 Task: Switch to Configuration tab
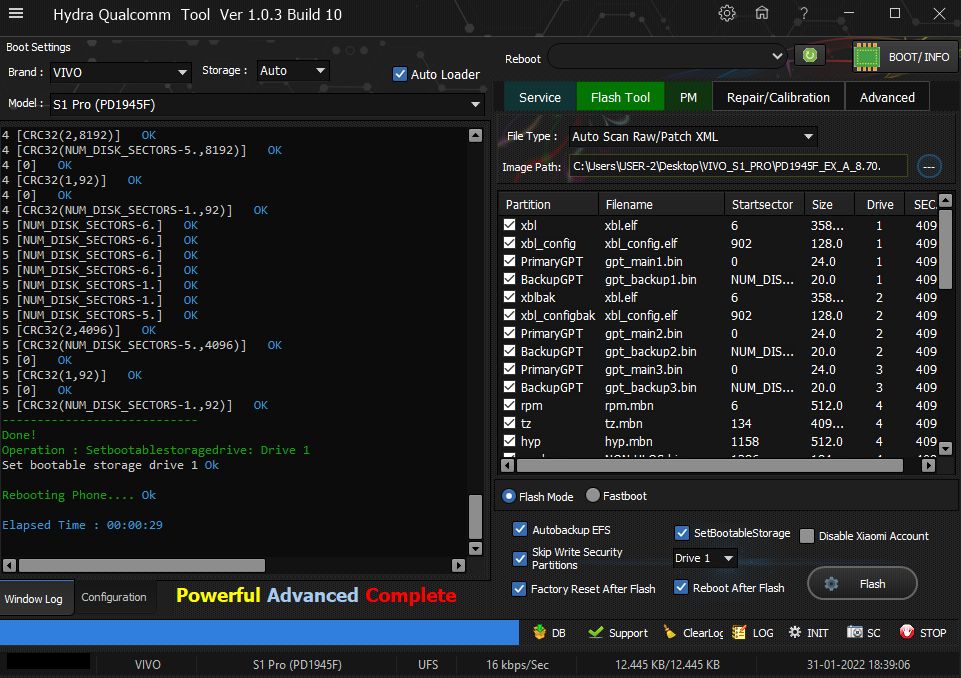tap(114, 597)
